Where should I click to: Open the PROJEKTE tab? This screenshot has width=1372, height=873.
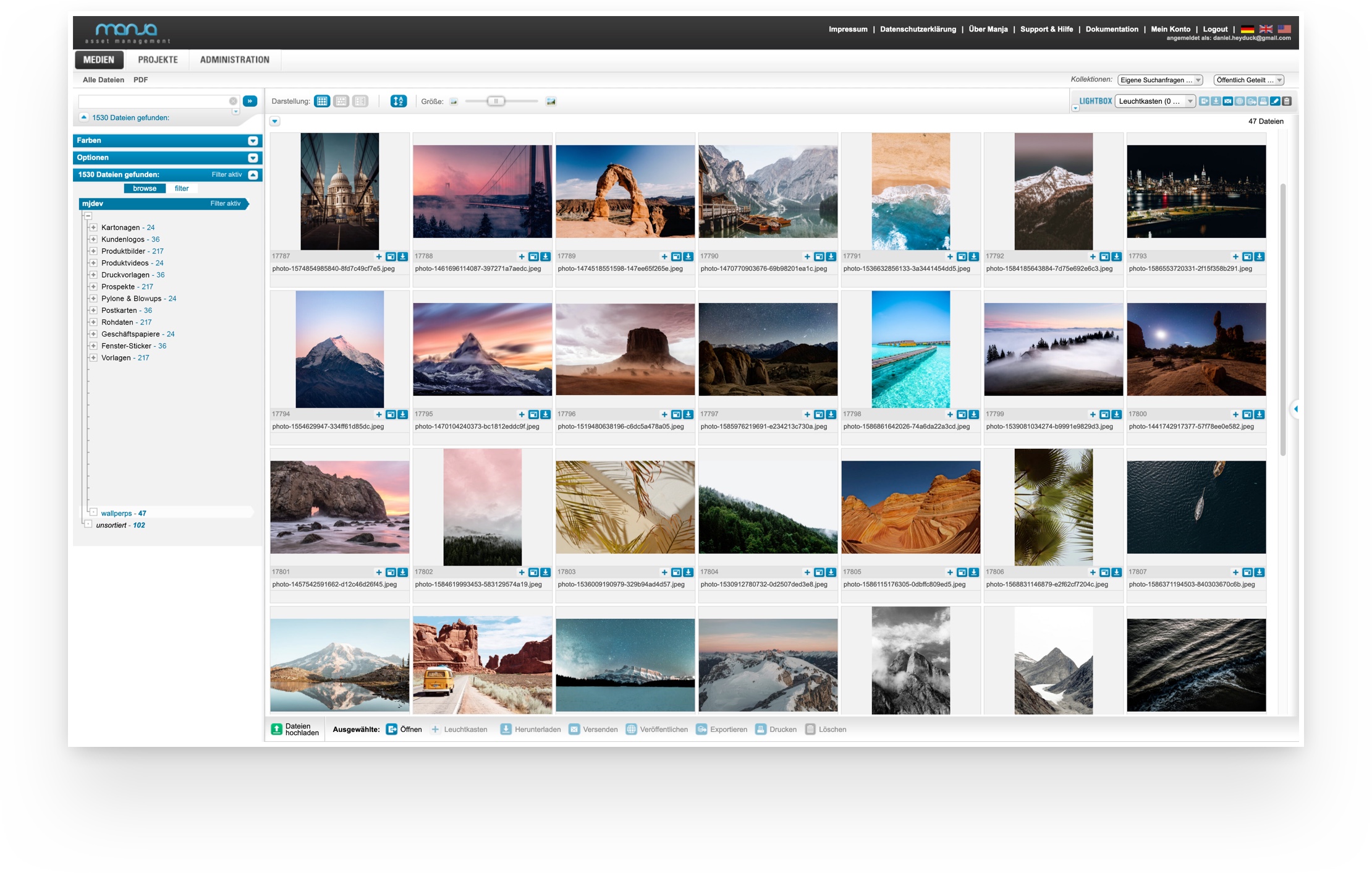(158, 60)
